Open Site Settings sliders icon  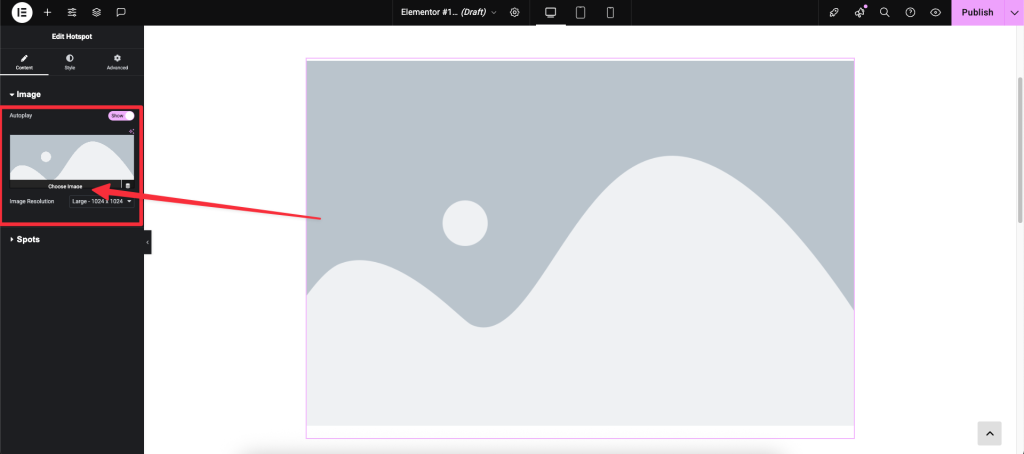tap(72, 12)
